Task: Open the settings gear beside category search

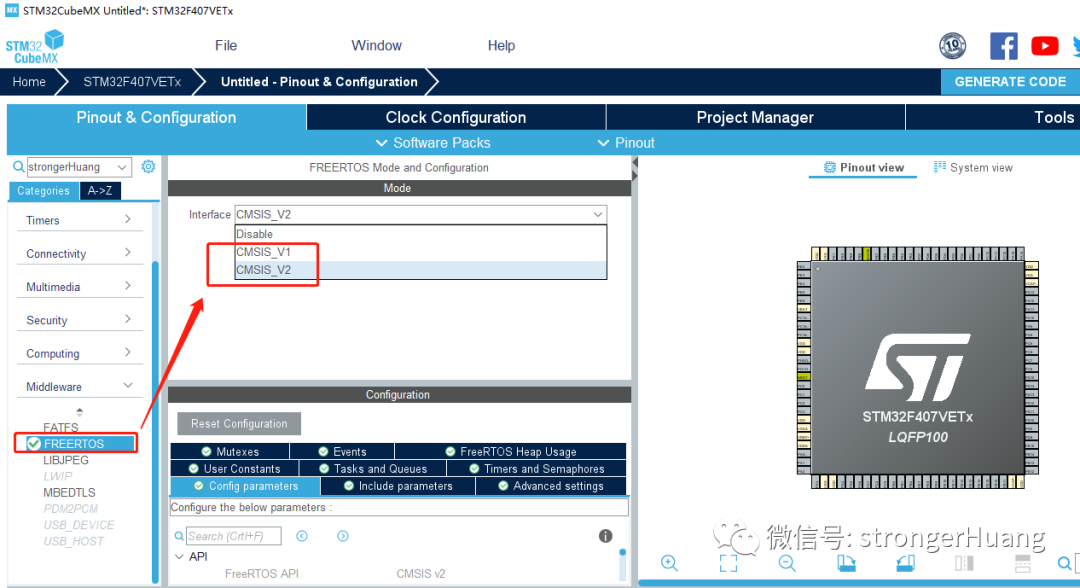Action: click(148, 167)
